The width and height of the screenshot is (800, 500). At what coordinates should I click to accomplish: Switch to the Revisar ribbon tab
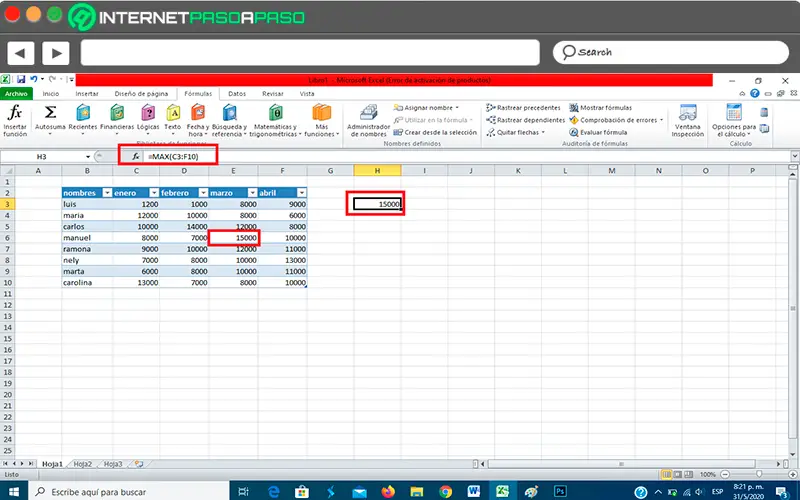click(x=272, y=94)
